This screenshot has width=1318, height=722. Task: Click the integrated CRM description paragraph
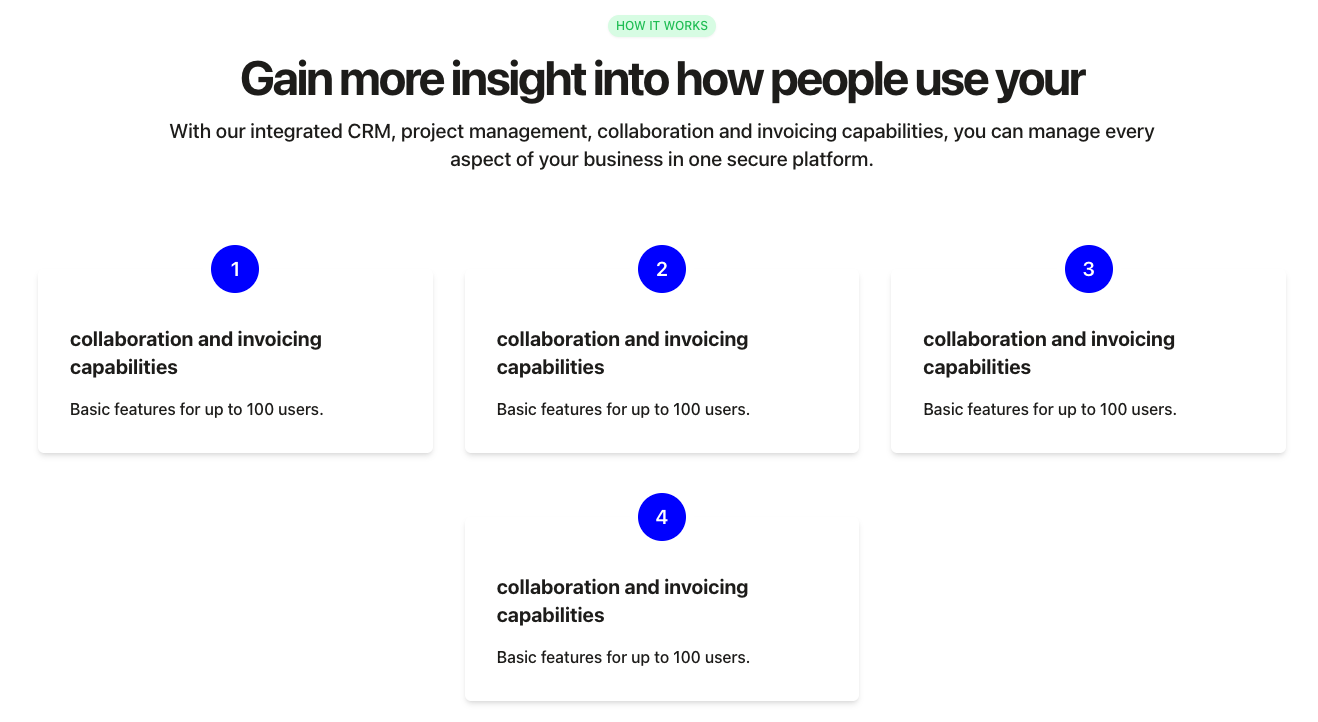[662, 145]
